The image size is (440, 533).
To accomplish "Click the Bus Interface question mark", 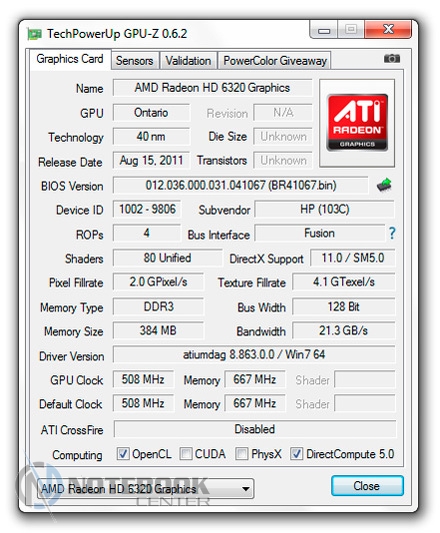I will point(392,233).
